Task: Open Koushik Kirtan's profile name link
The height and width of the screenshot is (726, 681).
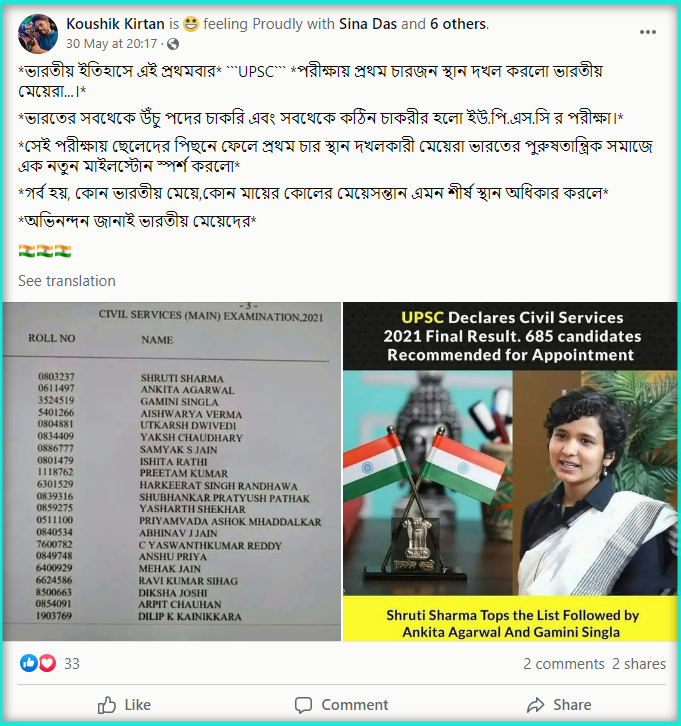Action: pyautogui.click(x=115, y=24)
